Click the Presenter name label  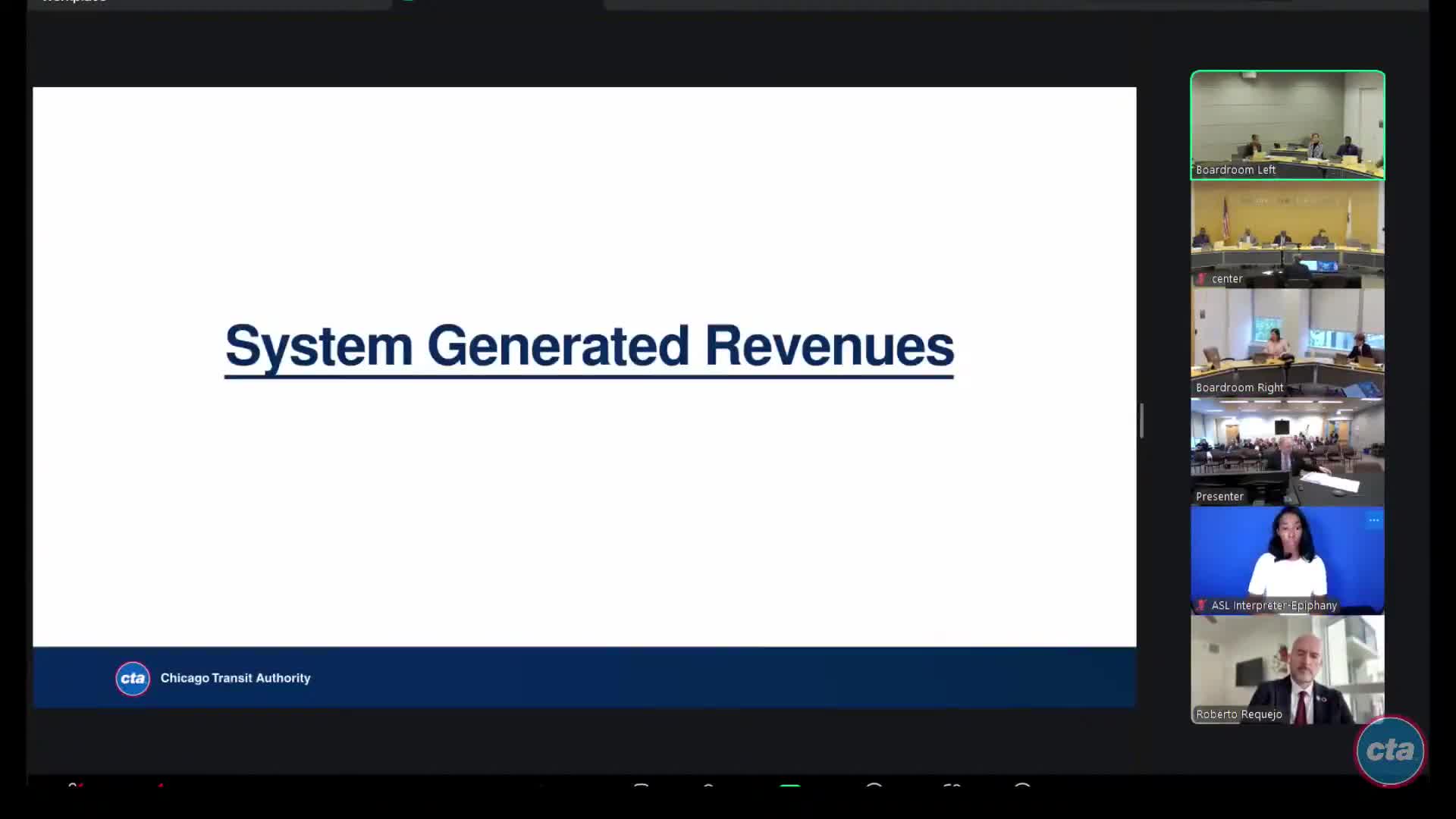pos(1219,497)
